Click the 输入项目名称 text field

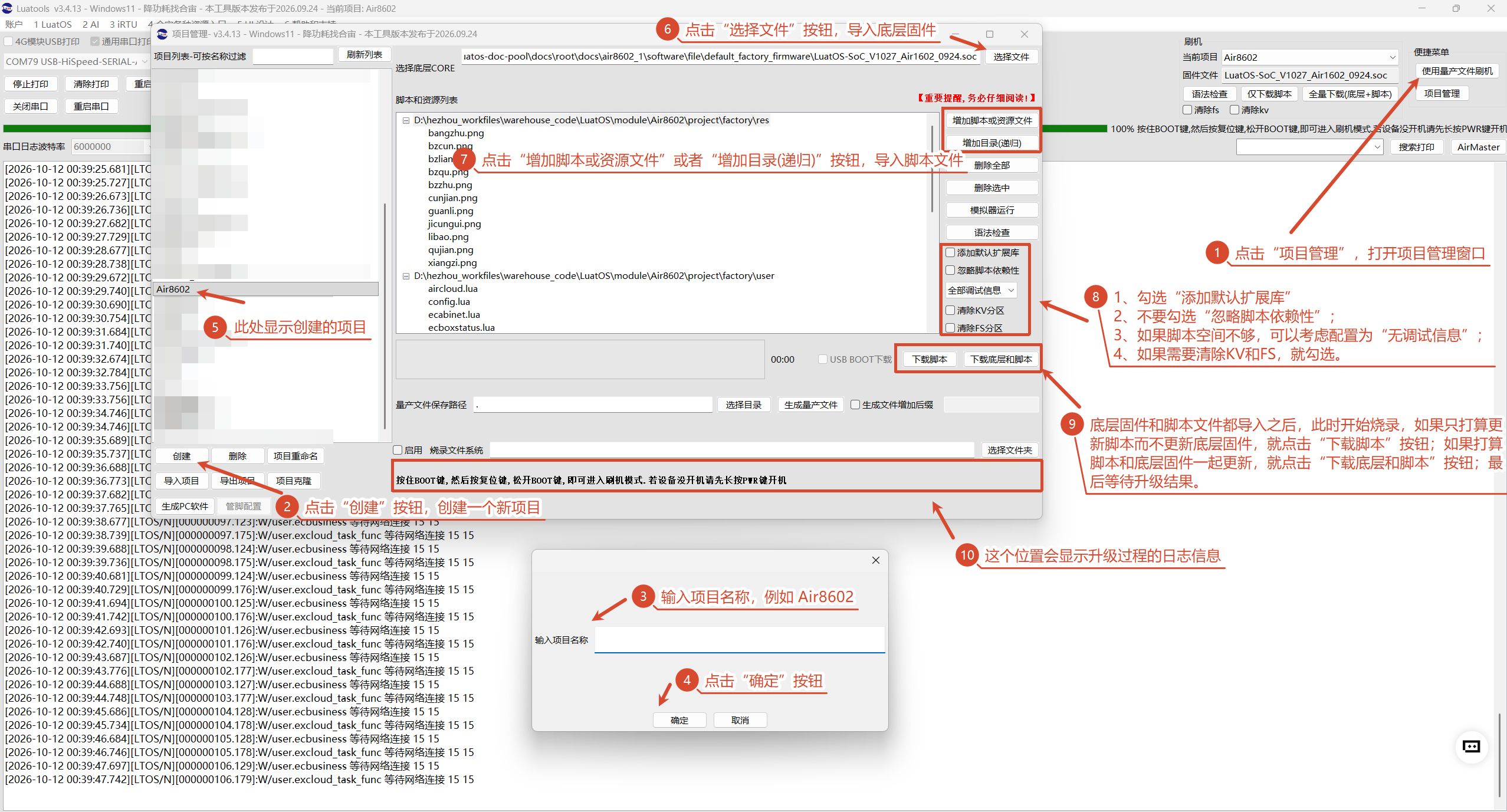click(x=740, y=640)
